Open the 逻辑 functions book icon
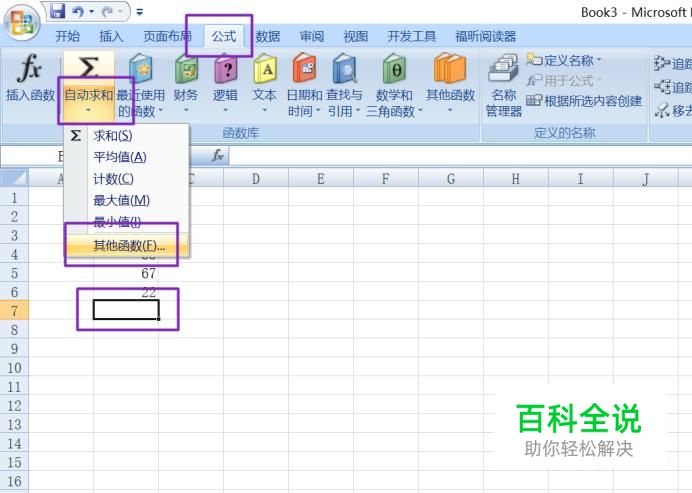Screen dimensions: 692x493 pyautogui.click(x=226, y=69)
